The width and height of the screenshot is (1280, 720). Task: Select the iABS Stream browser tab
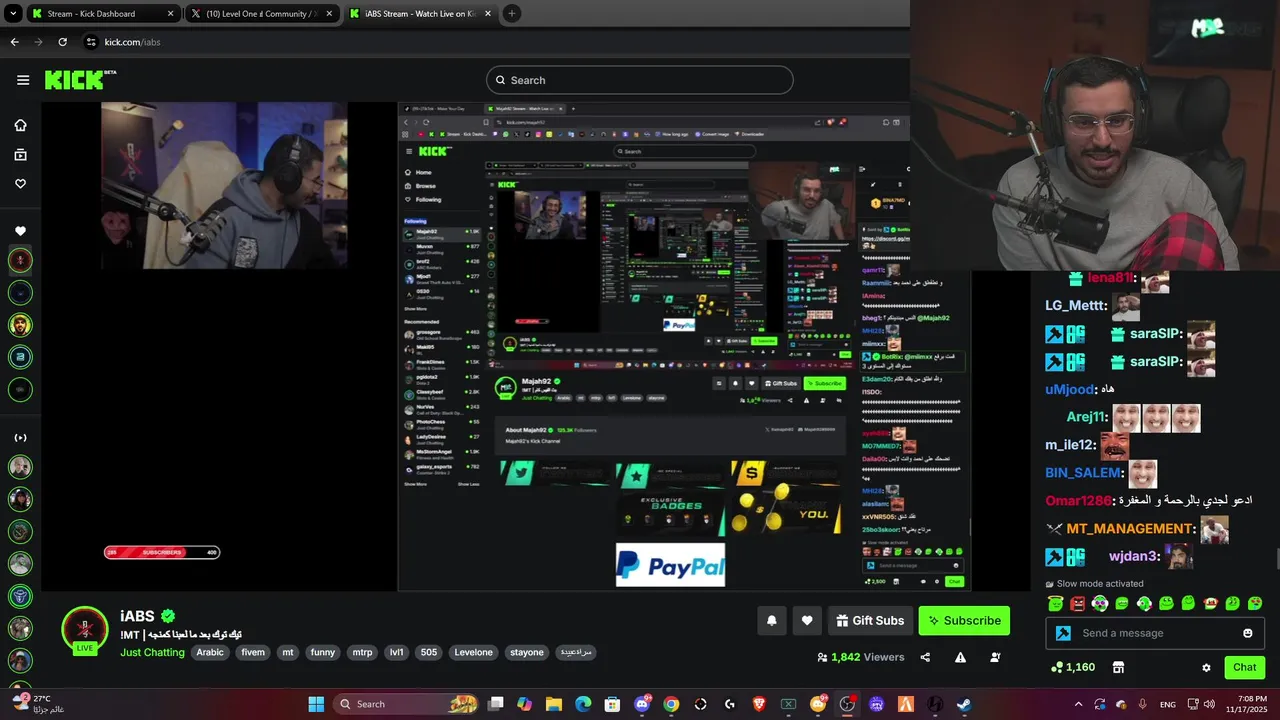[420, 14]
